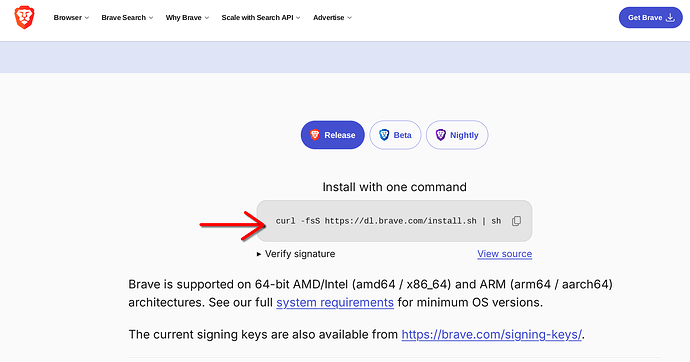The height and width of the screenshot is (362, 690).
Task: Click the blue Beta lion icon
Action: [384, 135]
